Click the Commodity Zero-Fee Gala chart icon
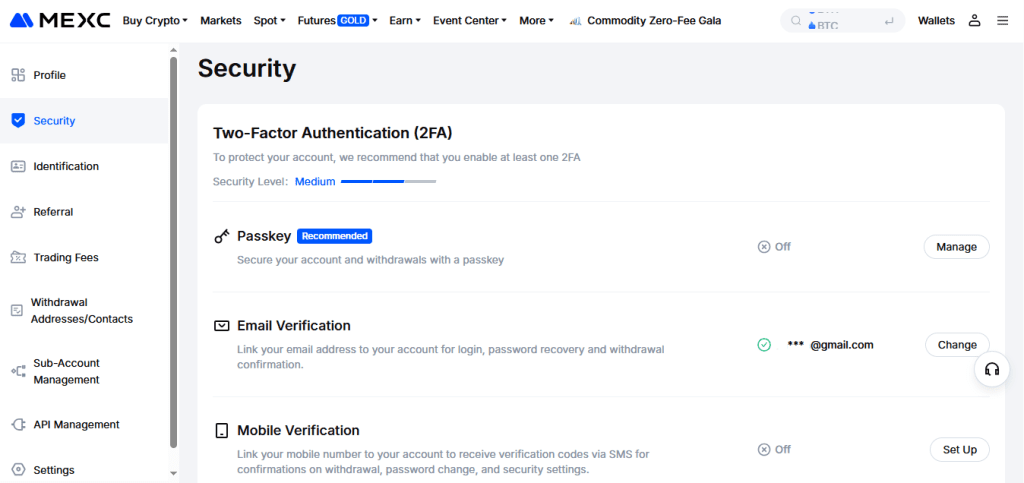The image size is (1024, 483). (575, 21)
